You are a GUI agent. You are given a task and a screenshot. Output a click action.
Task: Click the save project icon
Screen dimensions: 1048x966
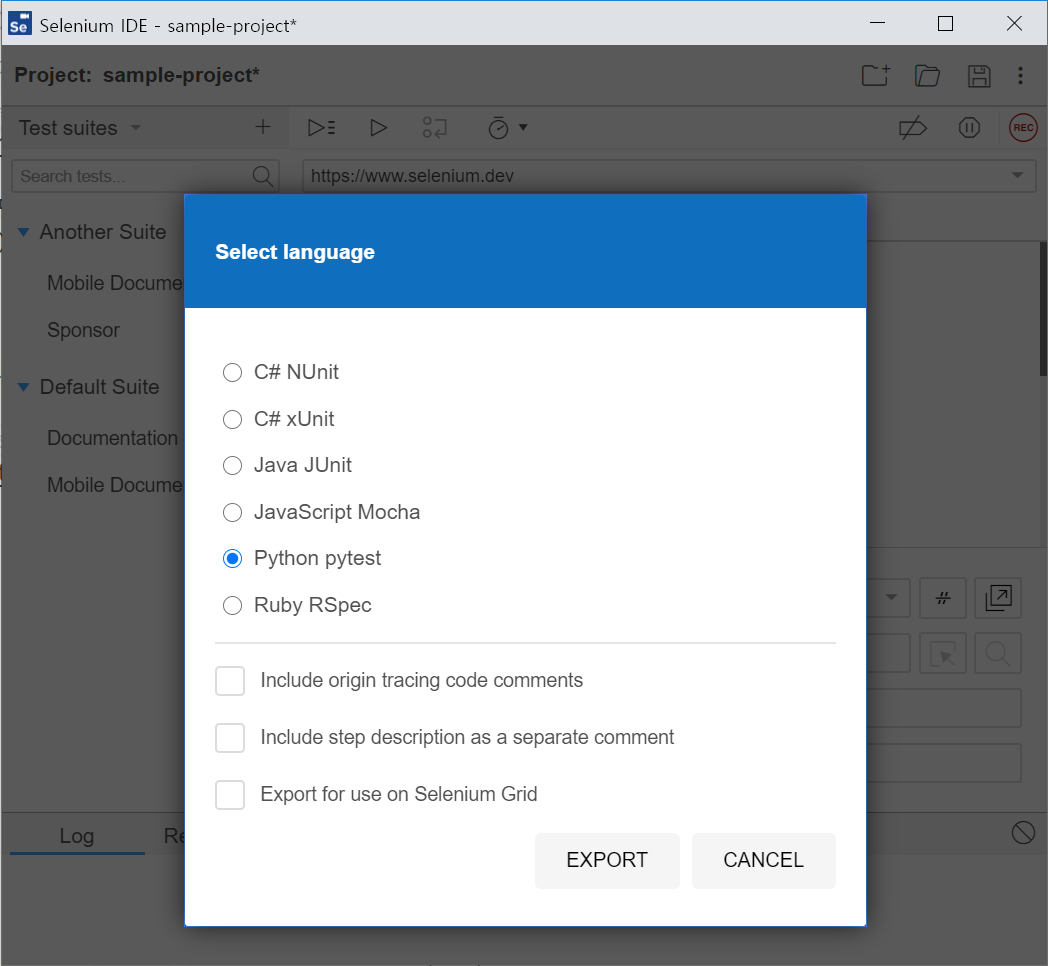pos(979,76)
